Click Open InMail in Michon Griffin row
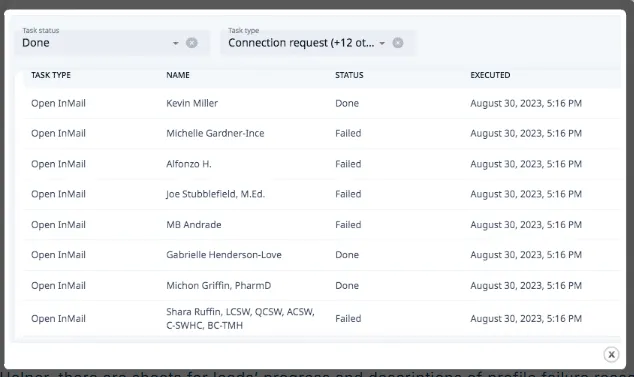Viewport: 634px width, 377px height. click(58, 286)
